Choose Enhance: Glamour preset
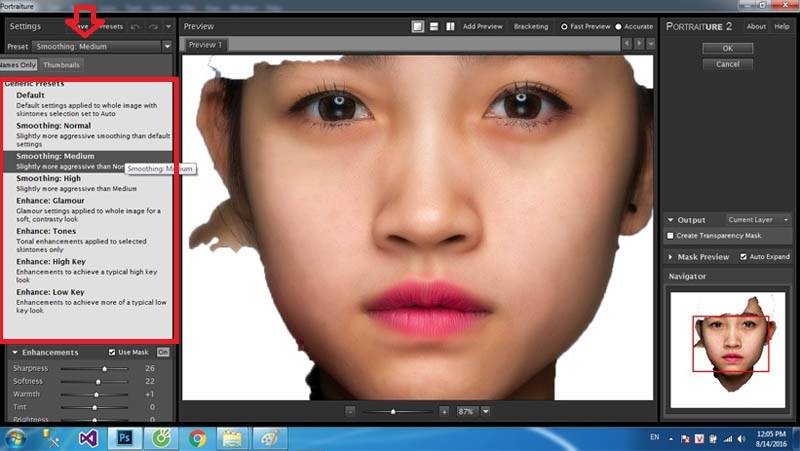 pos(87,209)
